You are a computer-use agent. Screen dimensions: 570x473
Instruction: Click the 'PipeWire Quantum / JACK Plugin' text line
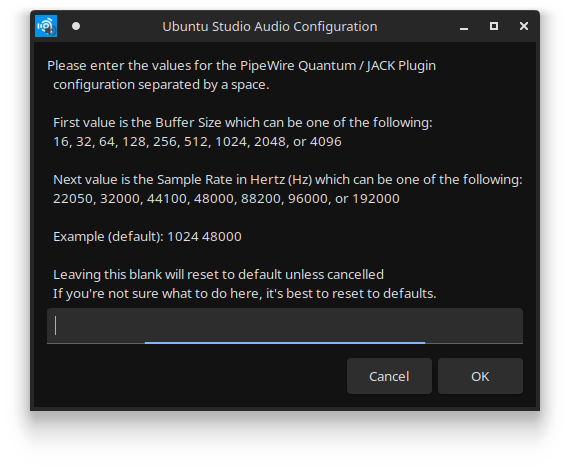point(241,66)
